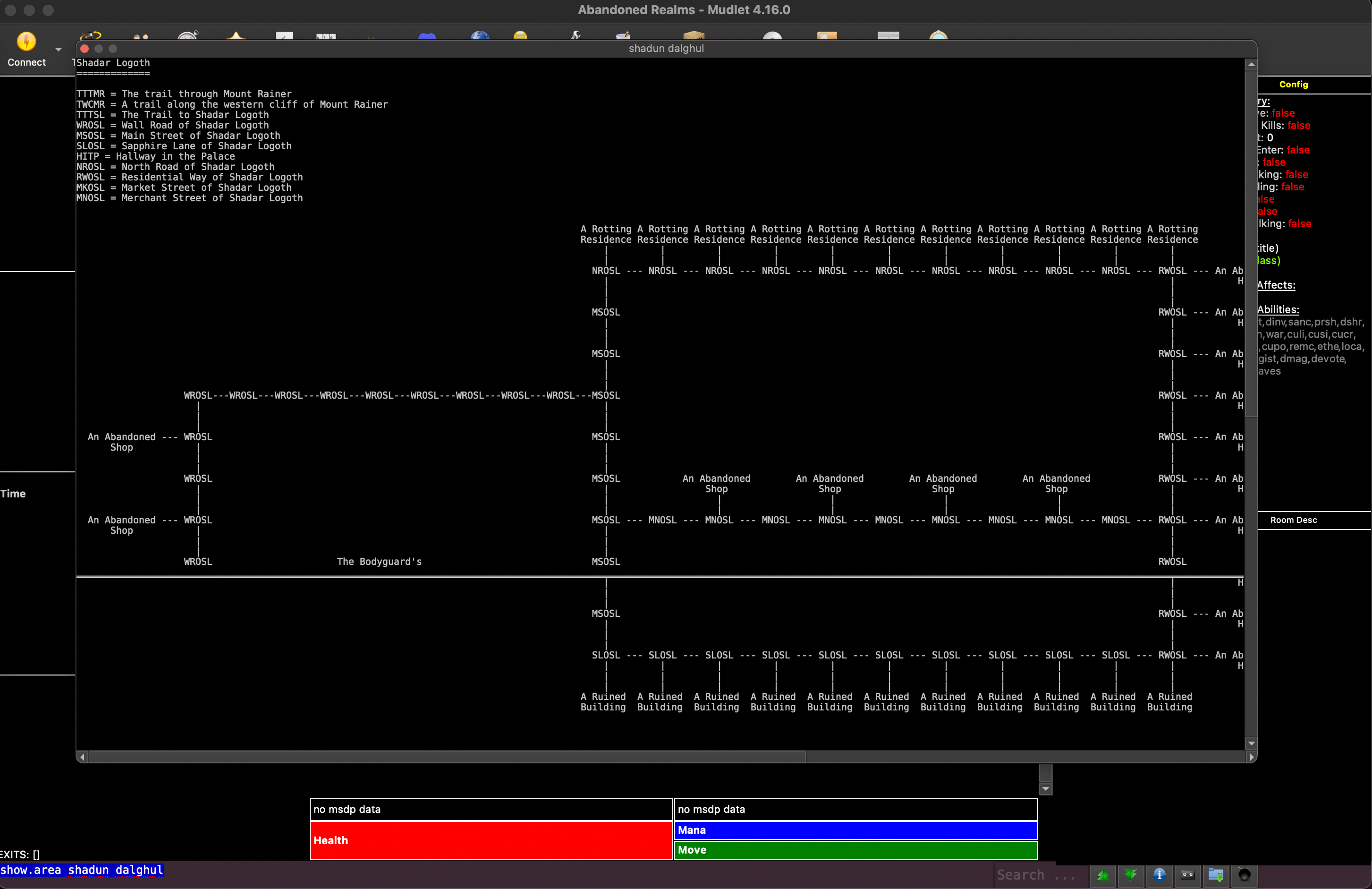Click the down arrow below the main console scrollbar
Screen dimensions: 1372x889
1045,788
